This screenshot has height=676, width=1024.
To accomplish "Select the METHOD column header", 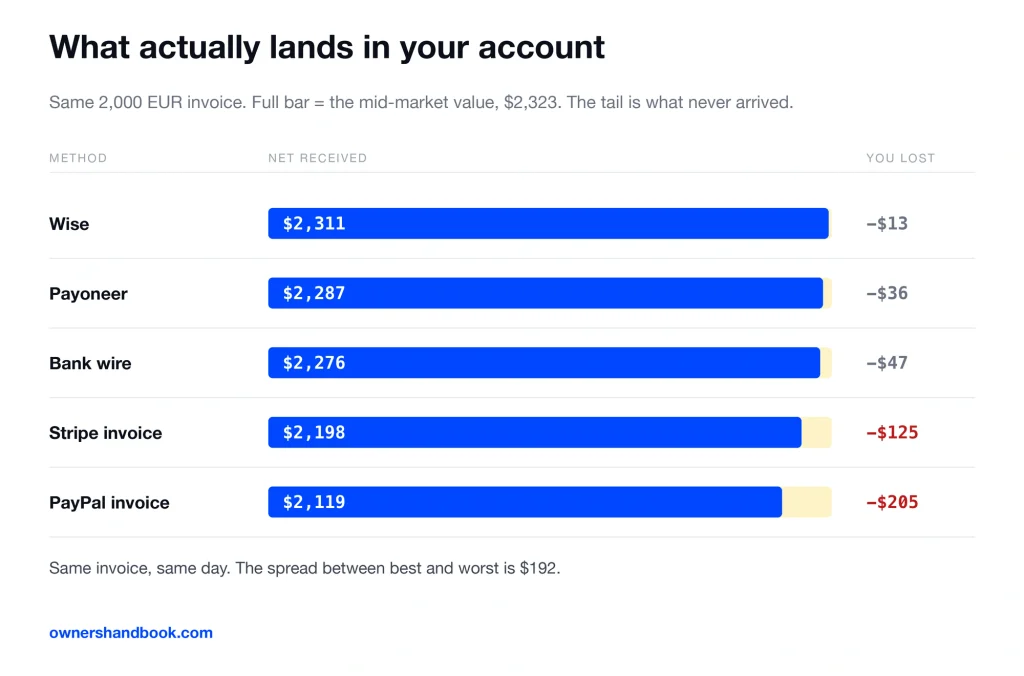I will (78, 158).
